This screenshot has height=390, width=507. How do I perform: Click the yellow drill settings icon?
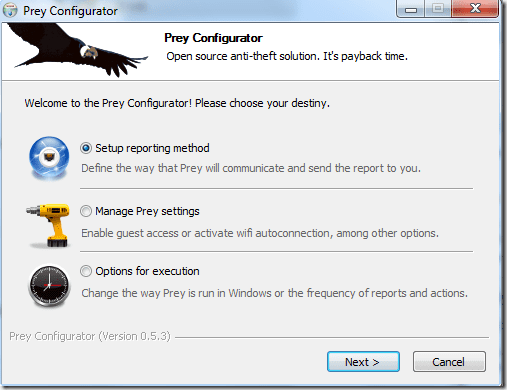(x=48, y=226)
